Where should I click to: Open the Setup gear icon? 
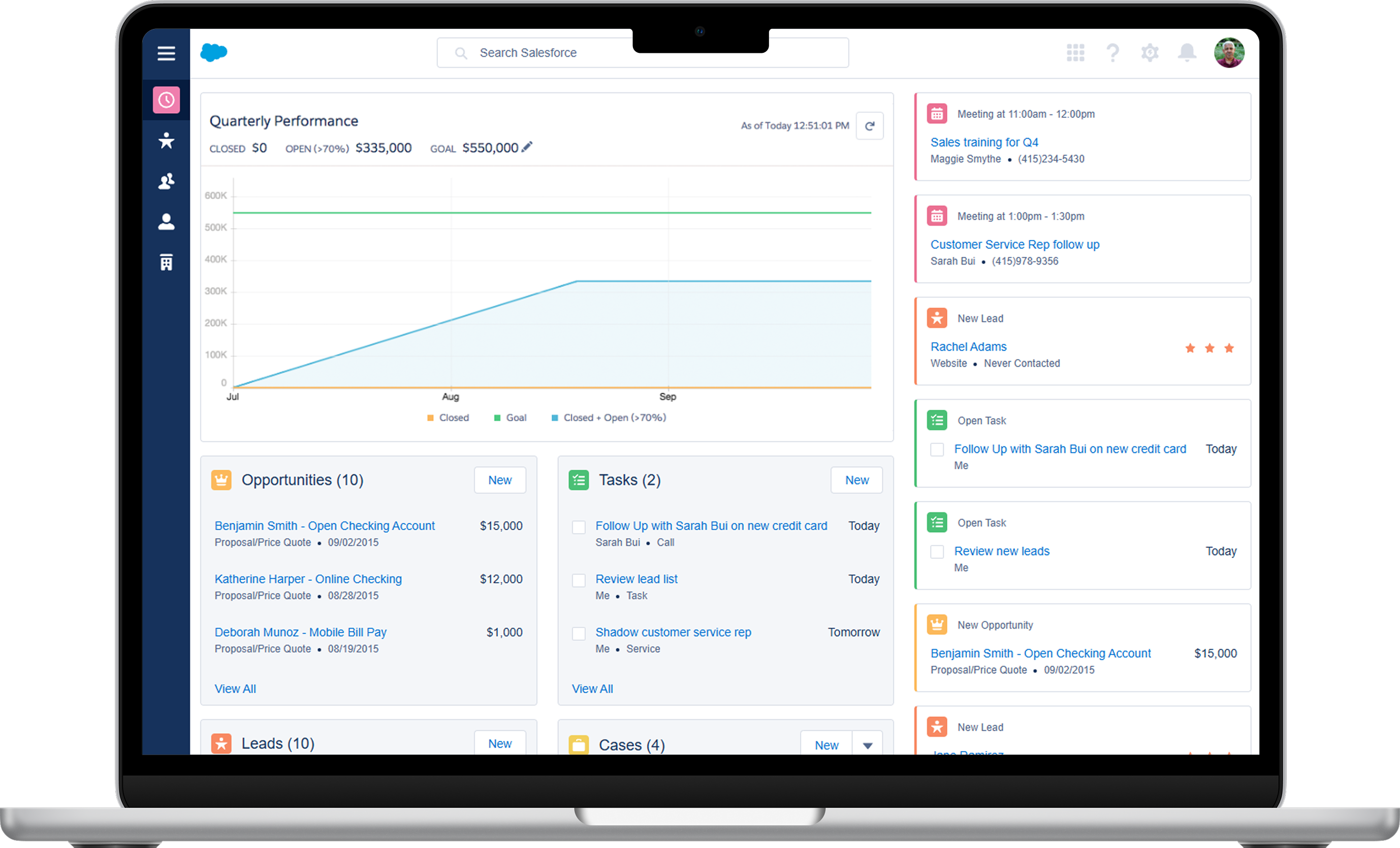click(x=1150, y=53)
